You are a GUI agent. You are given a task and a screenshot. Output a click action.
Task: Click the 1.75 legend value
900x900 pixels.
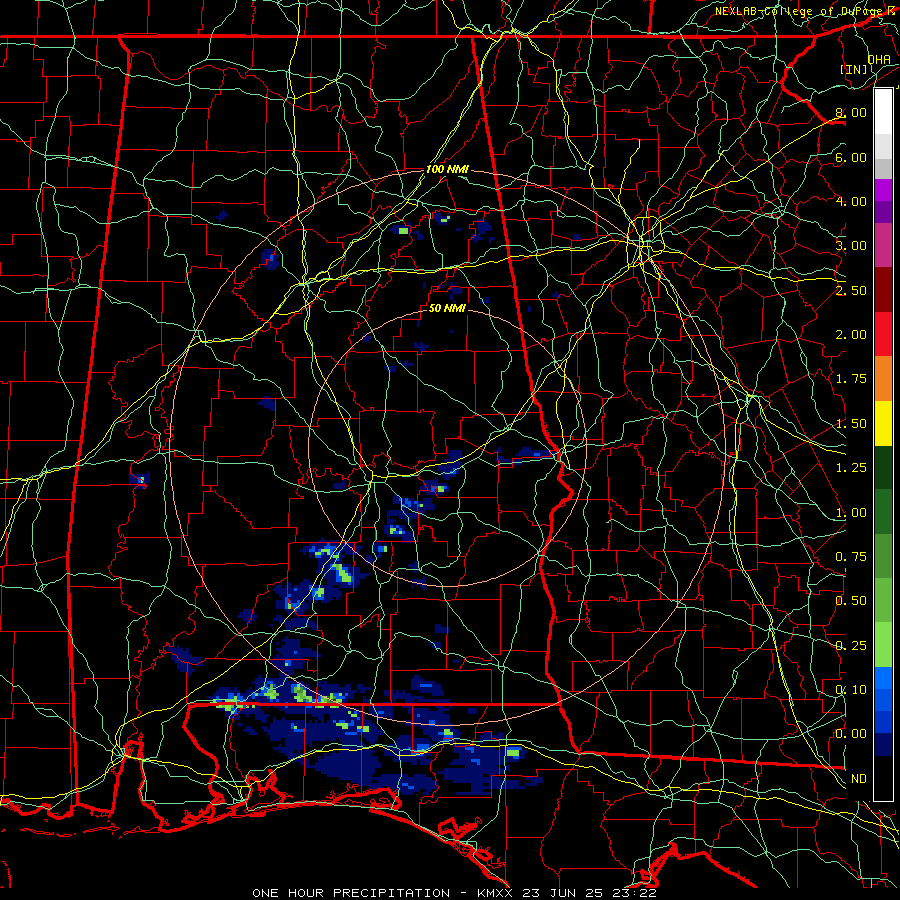pos(851,379)
